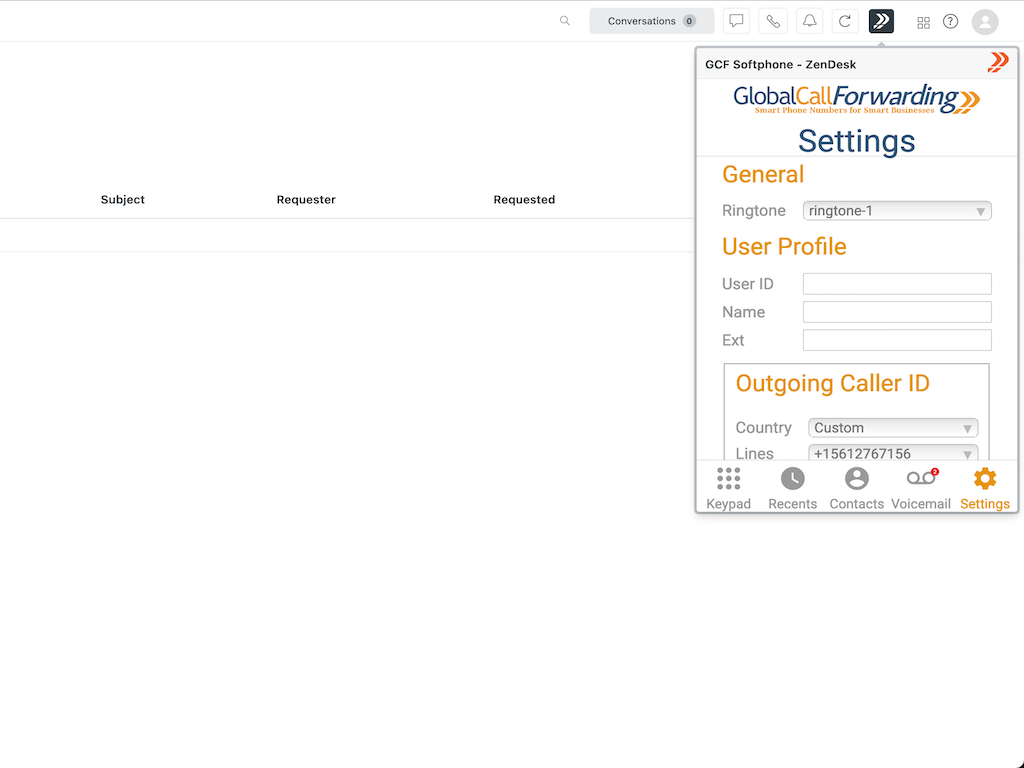
Task: Open the Voicemail tab
Action: [921, 488]
